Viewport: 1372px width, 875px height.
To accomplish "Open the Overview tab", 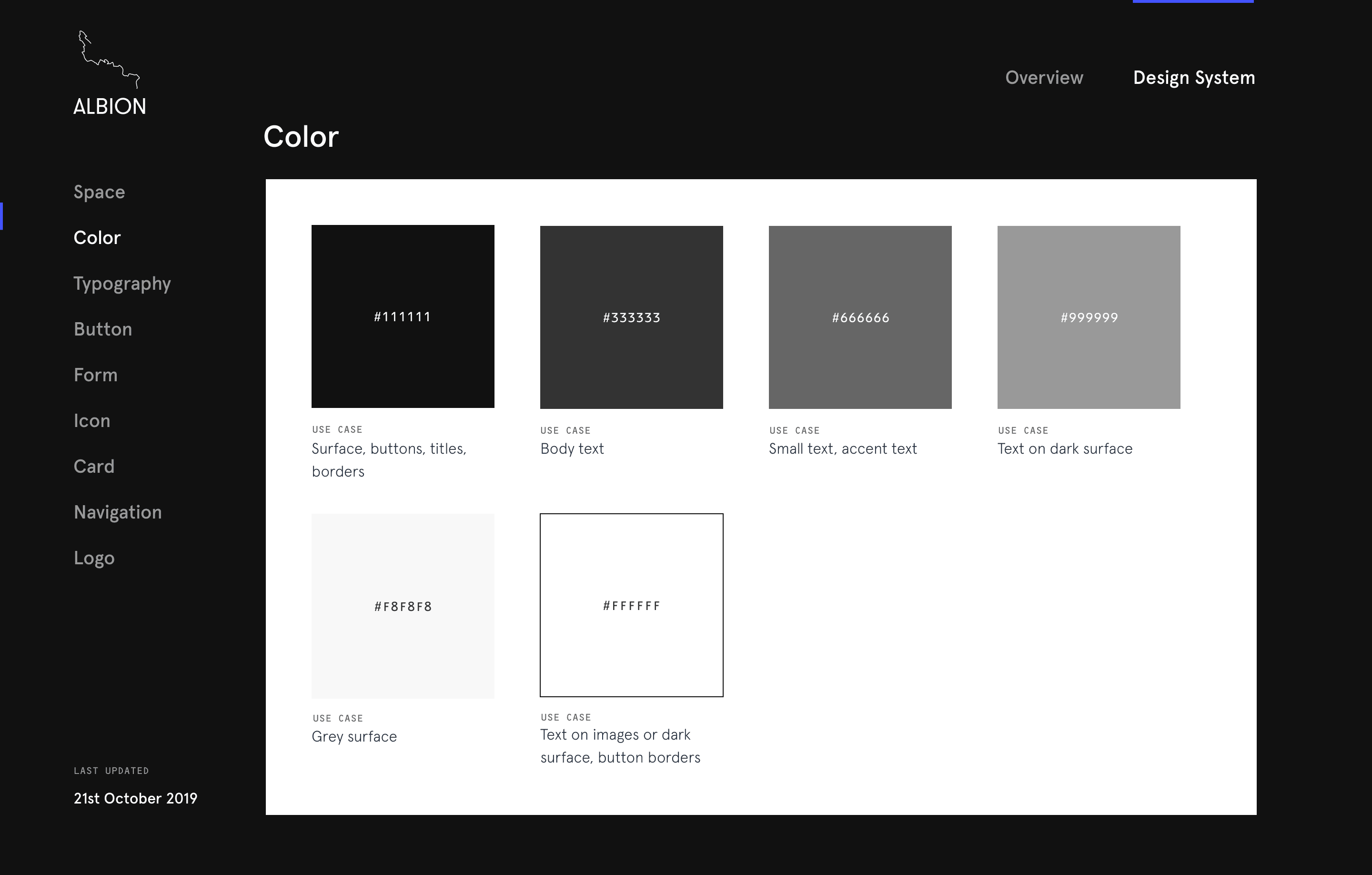I will click(1044, 78).
